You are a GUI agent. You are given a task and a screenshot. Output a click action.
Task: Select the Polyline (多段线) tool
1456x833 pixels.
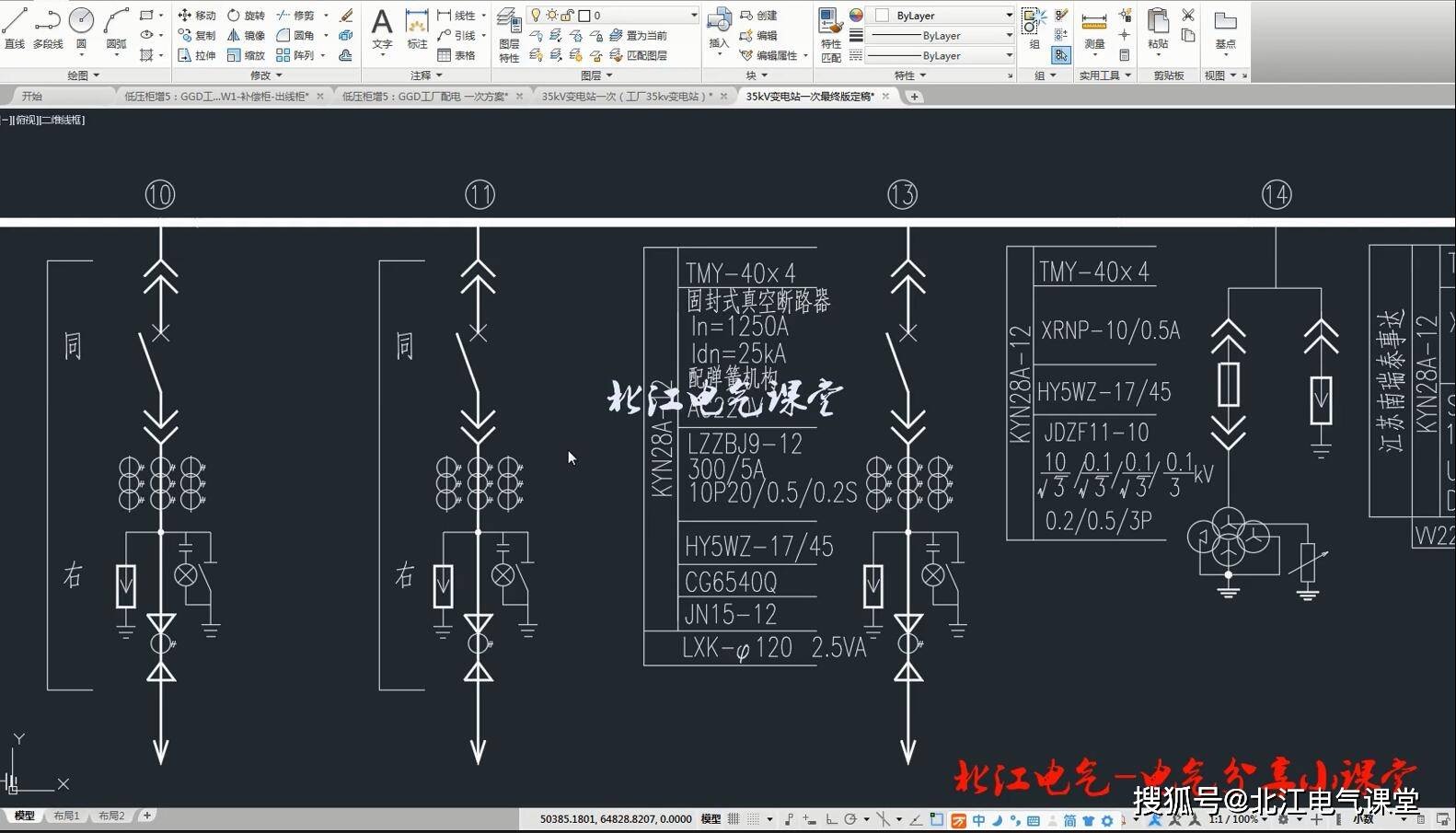48,28
